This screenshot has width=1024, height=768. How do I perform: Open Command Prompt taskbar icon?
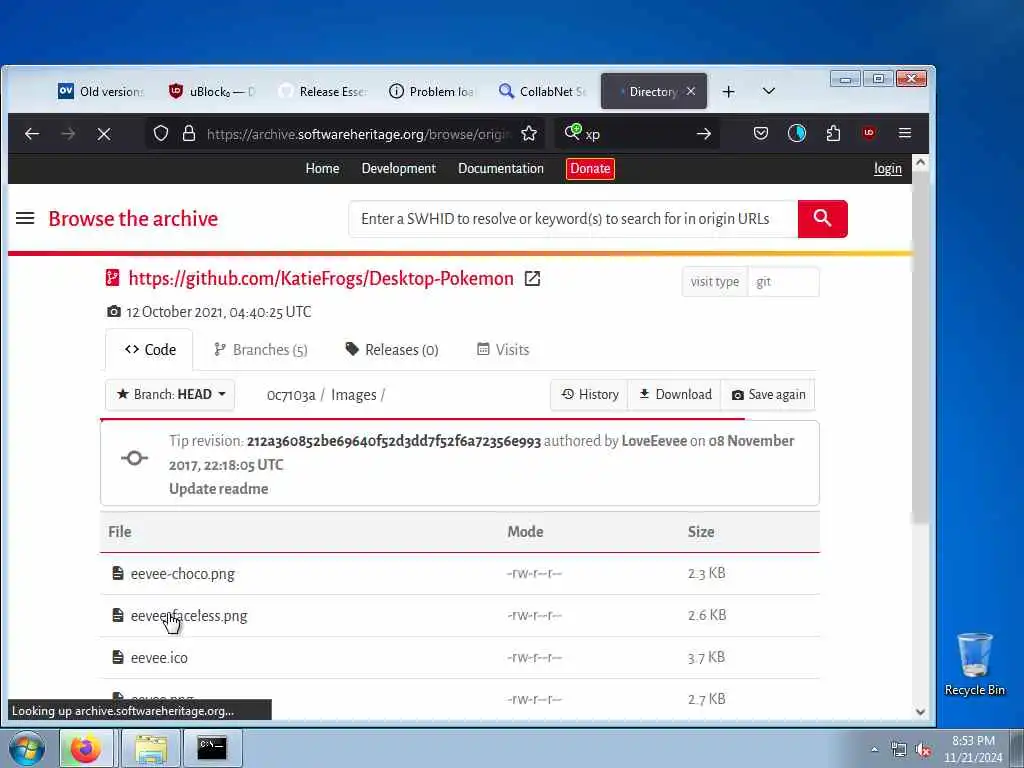click(212, 748)
